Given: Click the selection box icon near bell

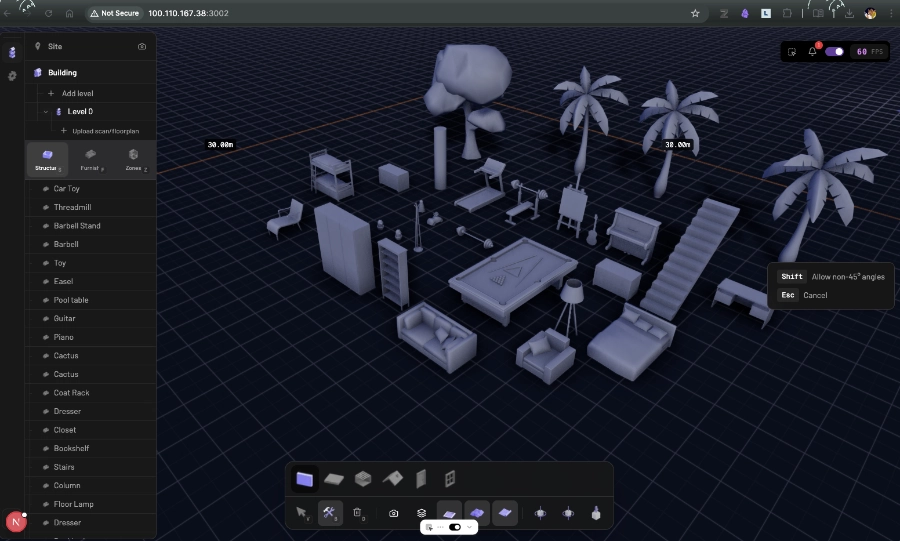Looking at the screenshot, I should (x=792, y=52).
